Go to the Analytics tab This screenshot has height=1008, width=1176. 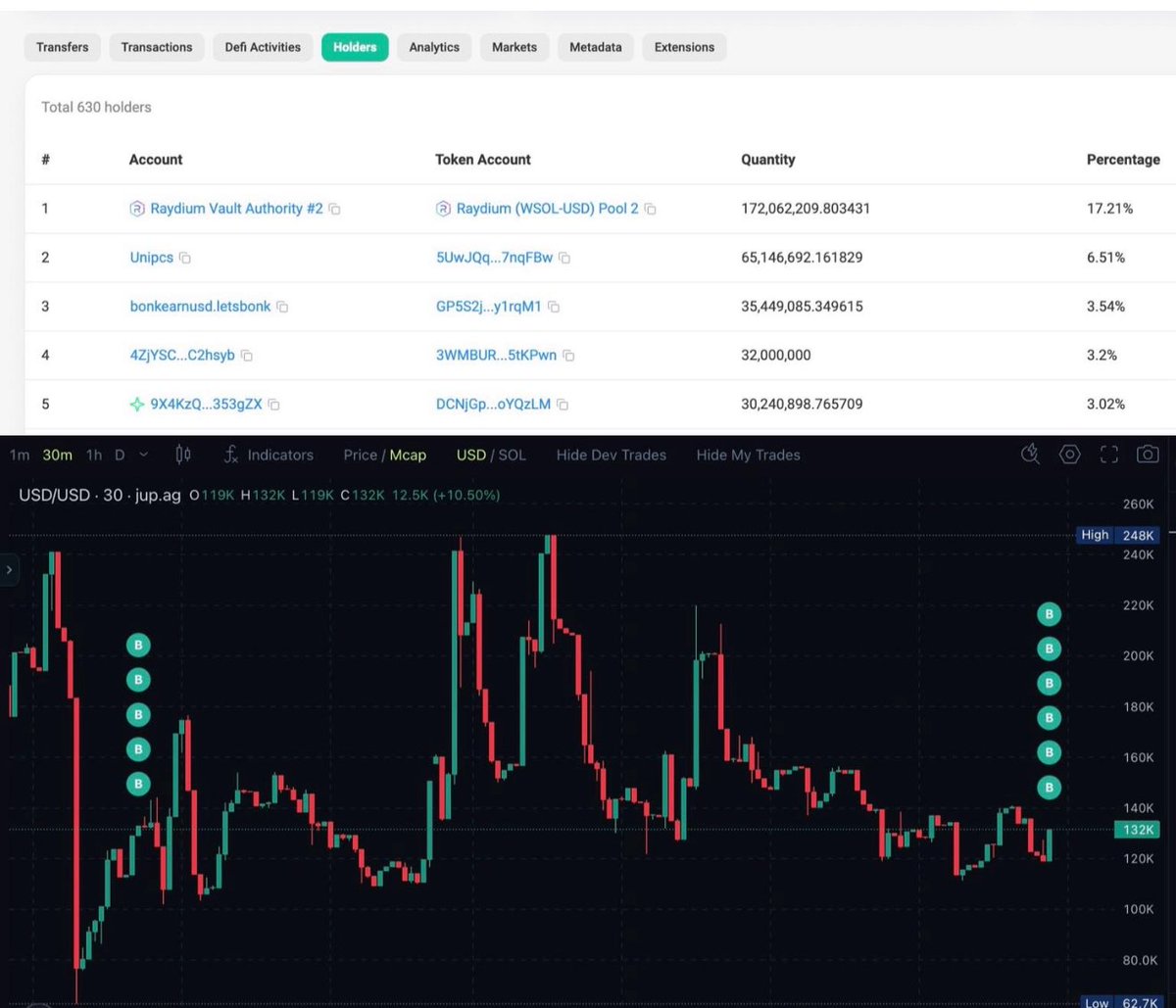click(x=434, y=47)
